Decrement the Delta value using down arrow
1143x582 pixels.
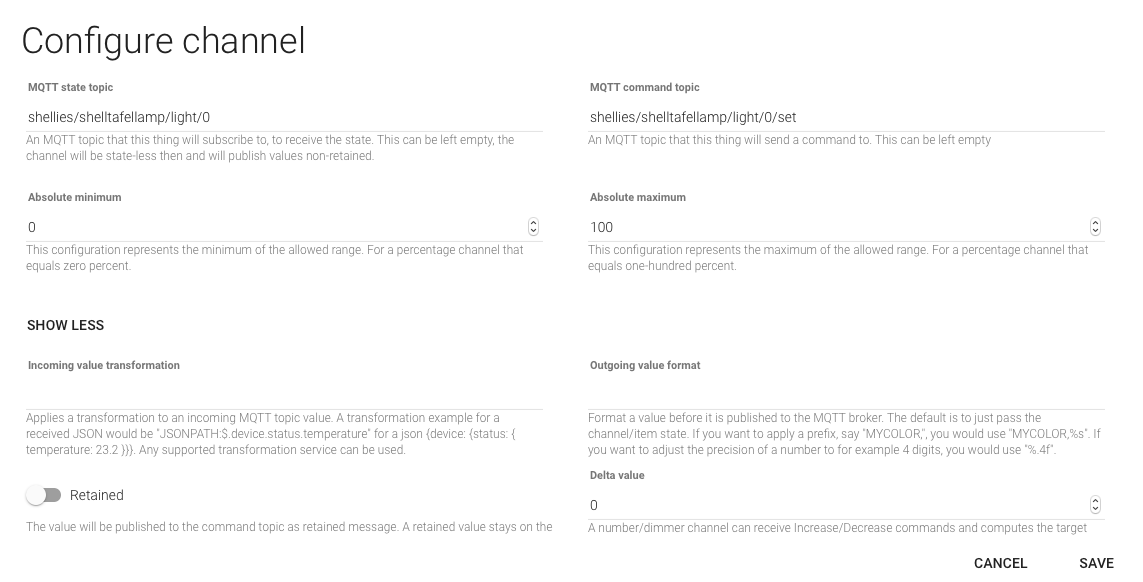pos(1095,509)
